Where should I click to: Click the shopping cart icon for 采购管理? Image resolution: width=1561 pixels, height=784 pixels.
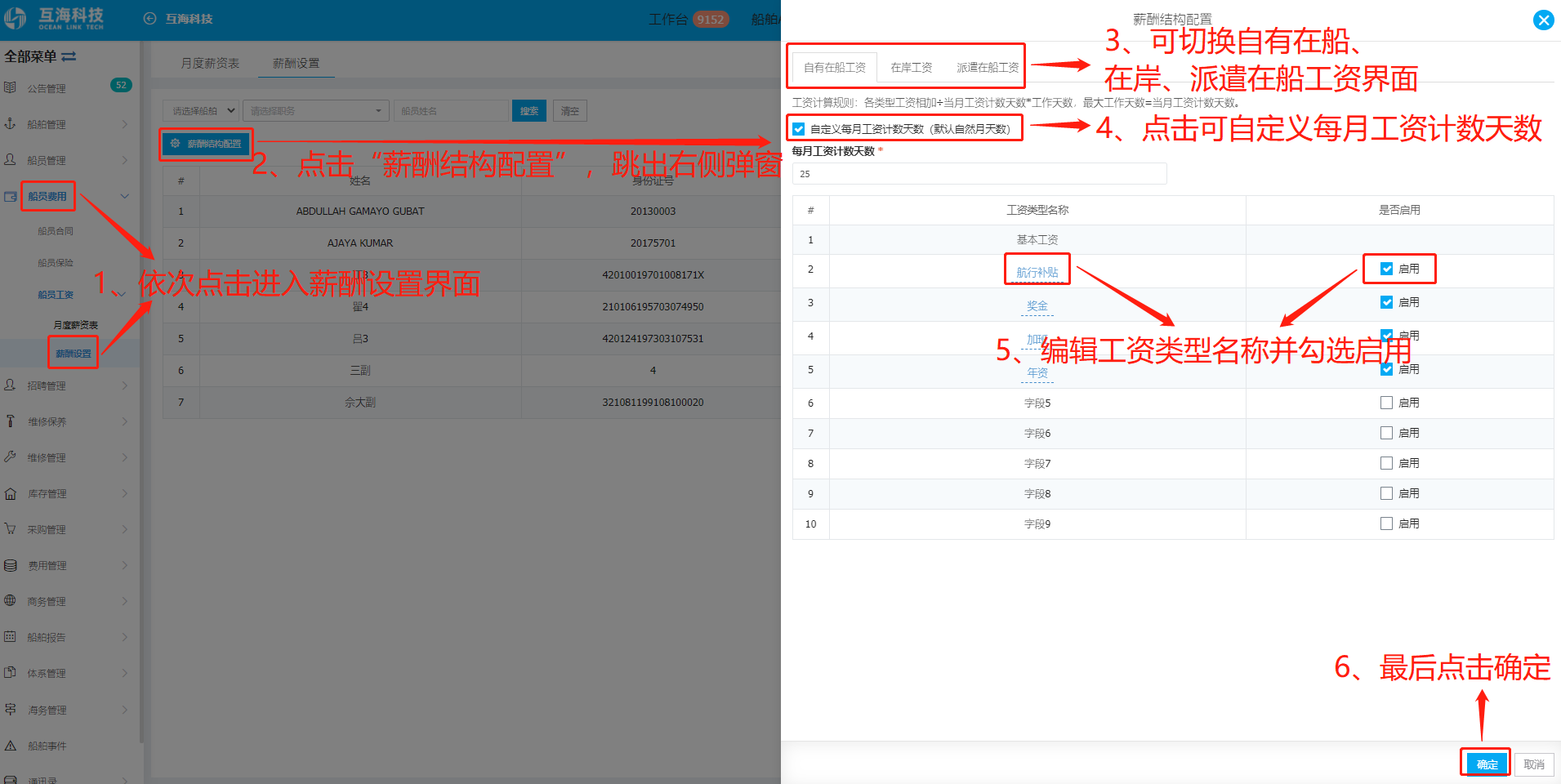point(10,528)
